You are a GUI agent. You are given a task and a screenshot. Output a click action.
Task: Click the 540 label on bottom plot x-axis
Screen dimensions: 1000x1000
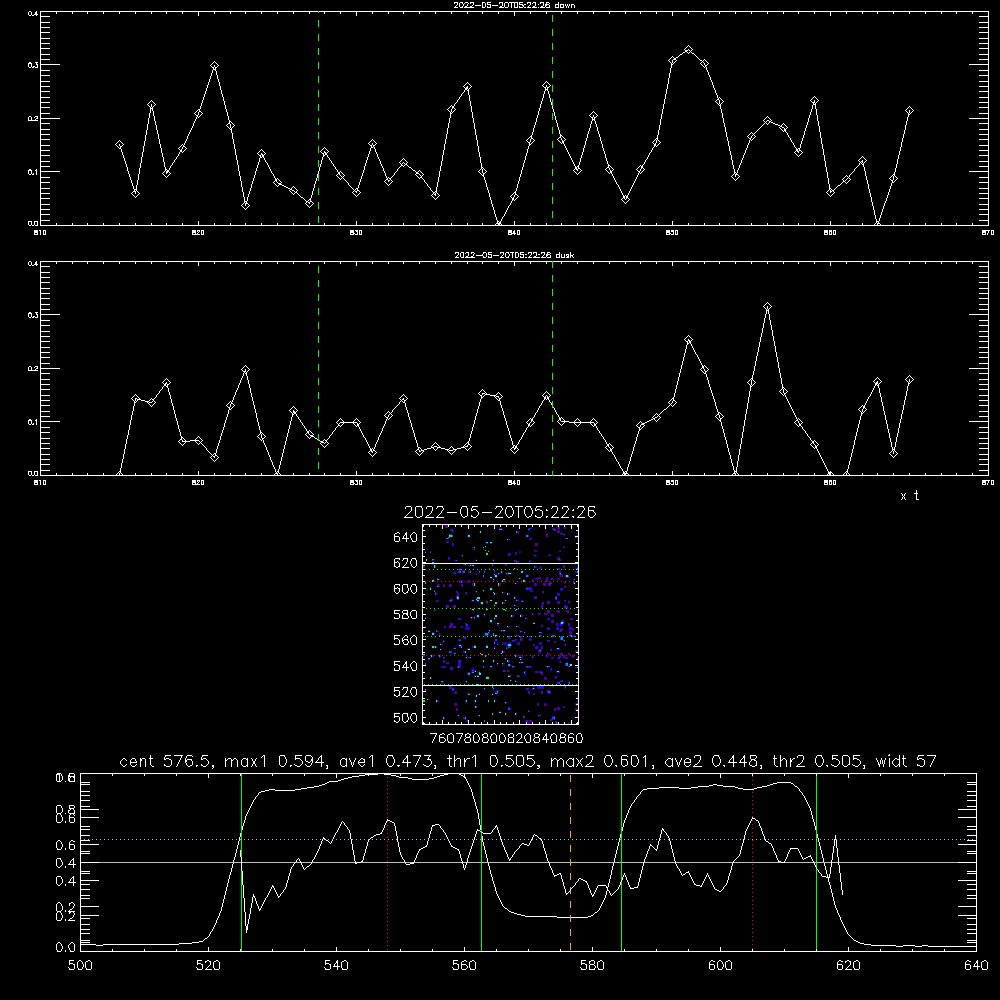point(336,966)
